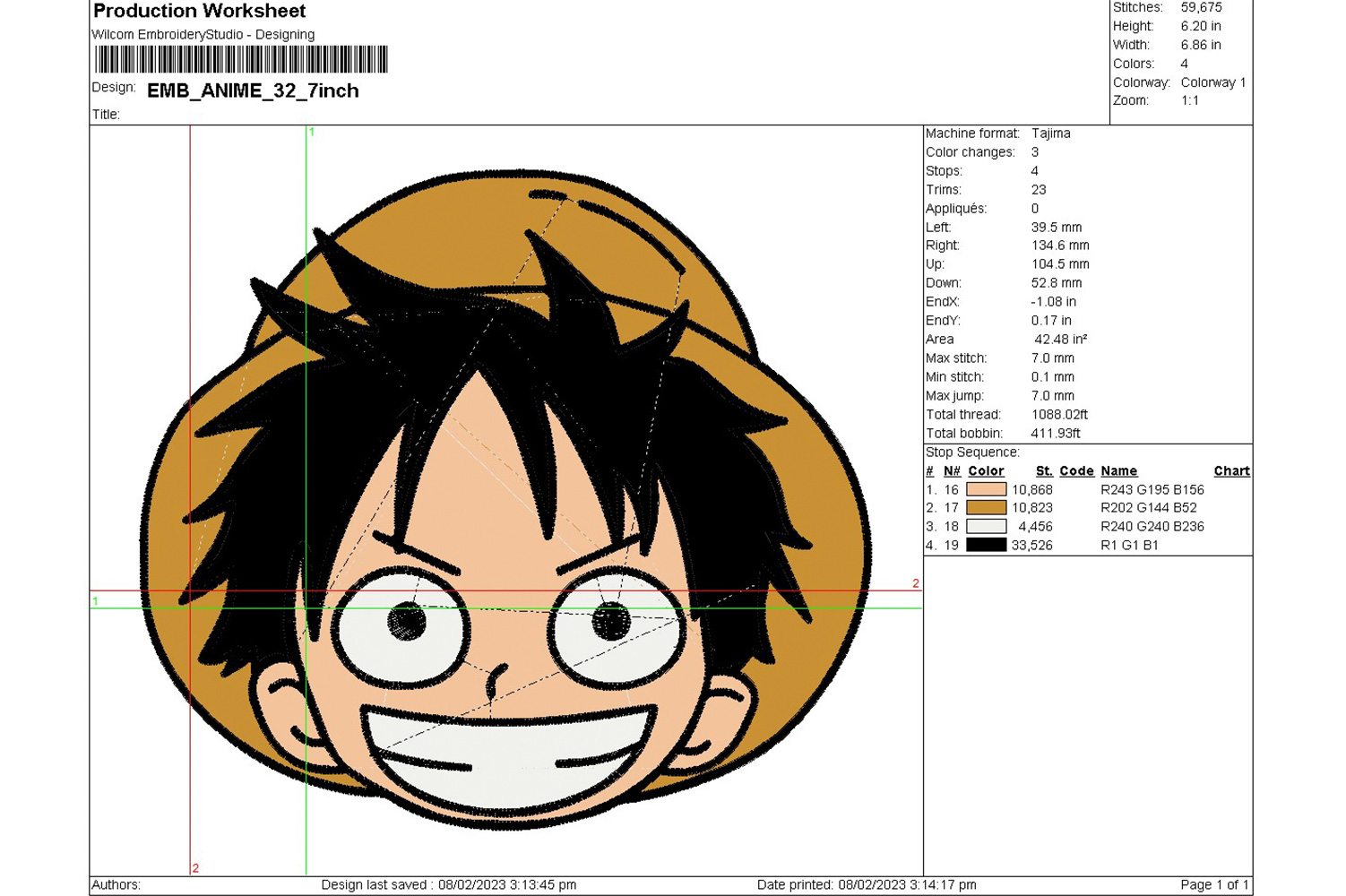The width and height of the screenshot is (1346, 896).
Task: Choose the black color swatch in row 4
Action: tap(986, 545)
